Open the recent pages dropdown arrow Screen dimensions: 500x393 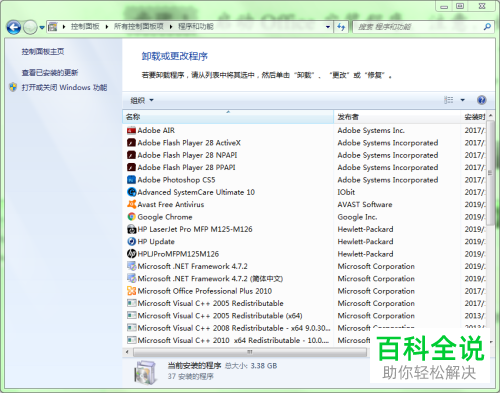click(x=42, y=27)
